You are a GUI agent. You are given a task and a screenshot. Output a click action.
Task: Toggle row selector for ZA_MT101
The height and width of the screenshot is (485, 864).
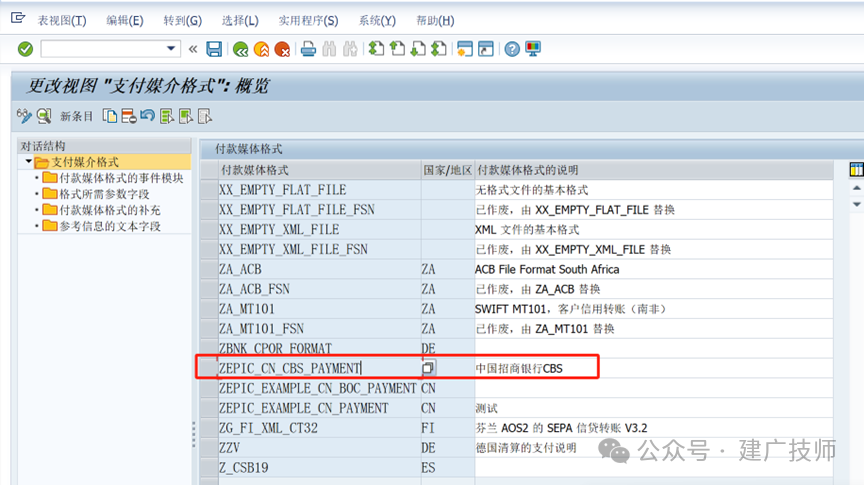pos(209,309)
